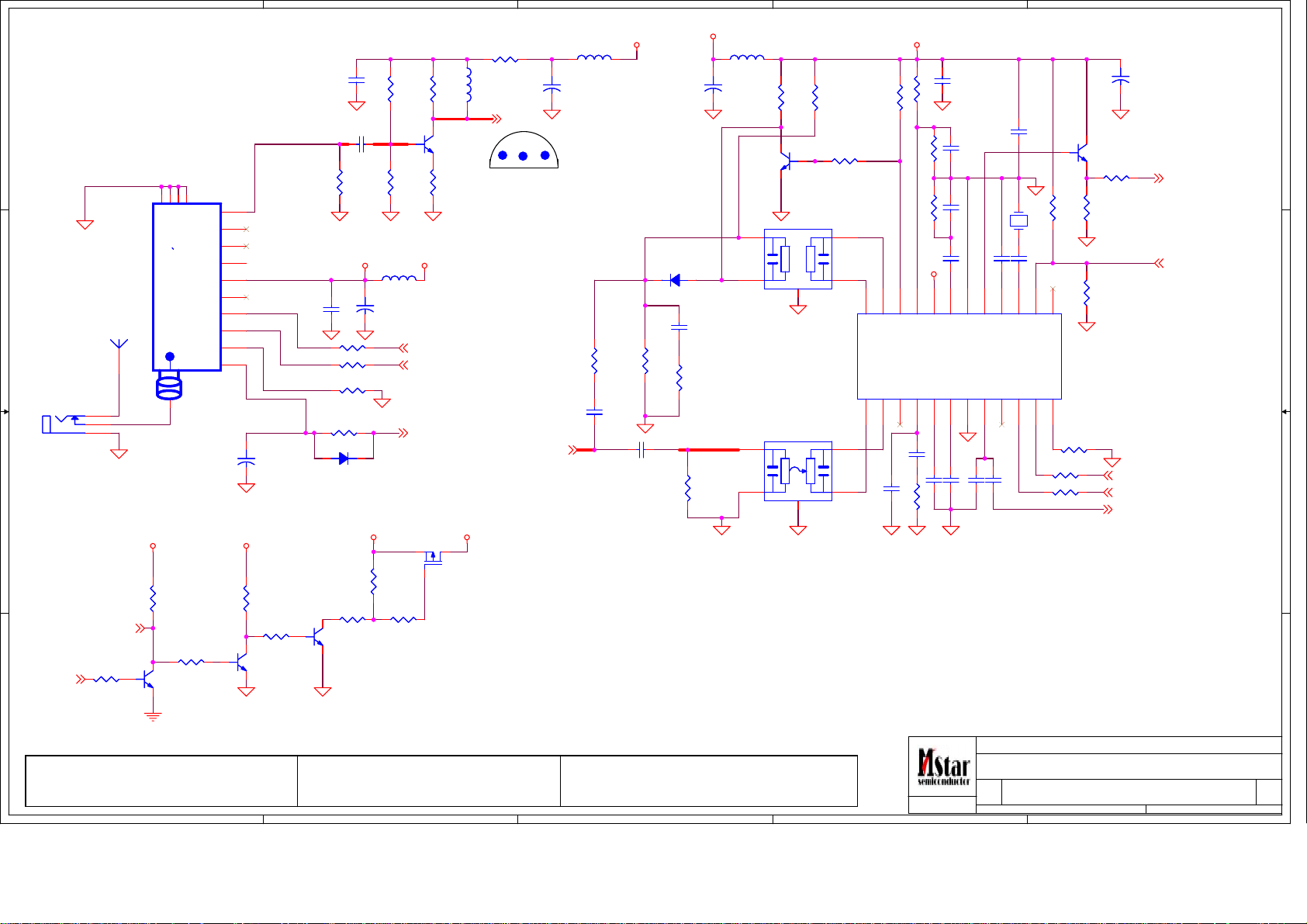This screenshot has width=1307, height=924.
Task: Select the thick blue tuner module block
Action: click(x=187, y=287)
